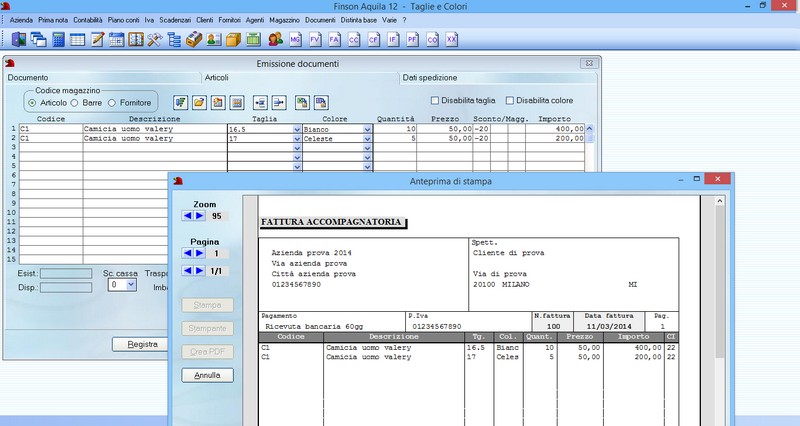Select the Articolo radio button
This screenshot has height=426, width=800.
(x=32, y=103)
